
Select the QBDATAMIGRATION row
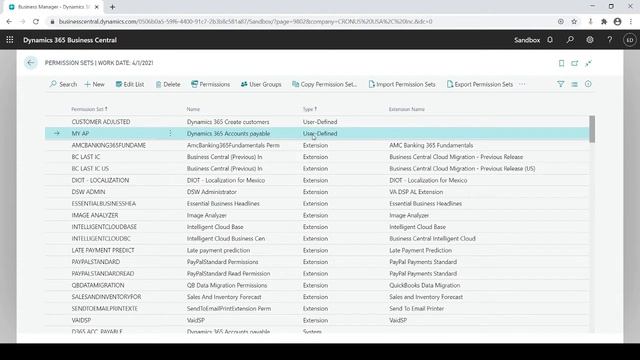point(317,285)
